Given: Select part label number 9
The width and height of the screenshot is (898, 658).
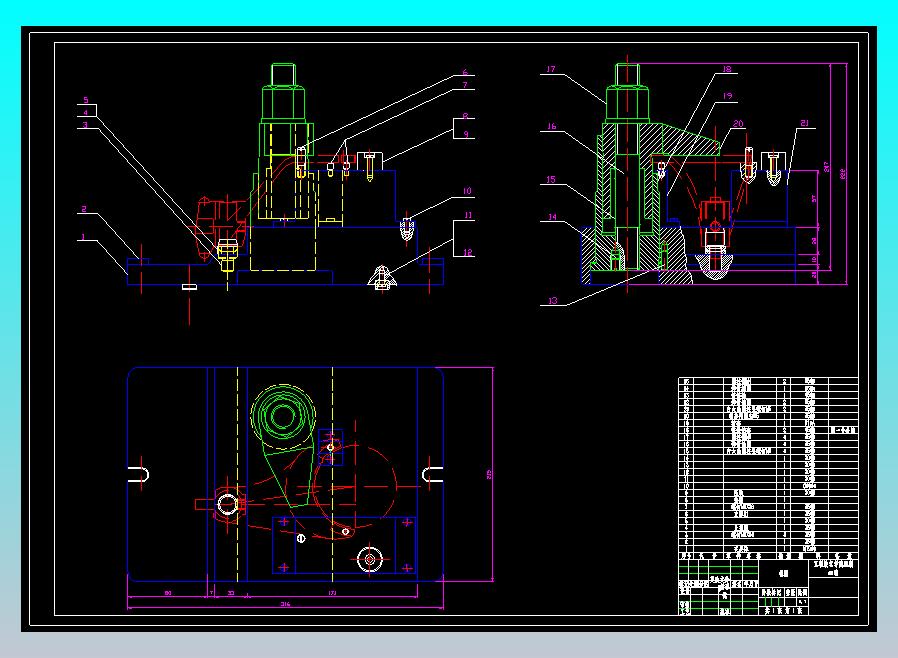Looking at the screenshot, I should [466, 134].
